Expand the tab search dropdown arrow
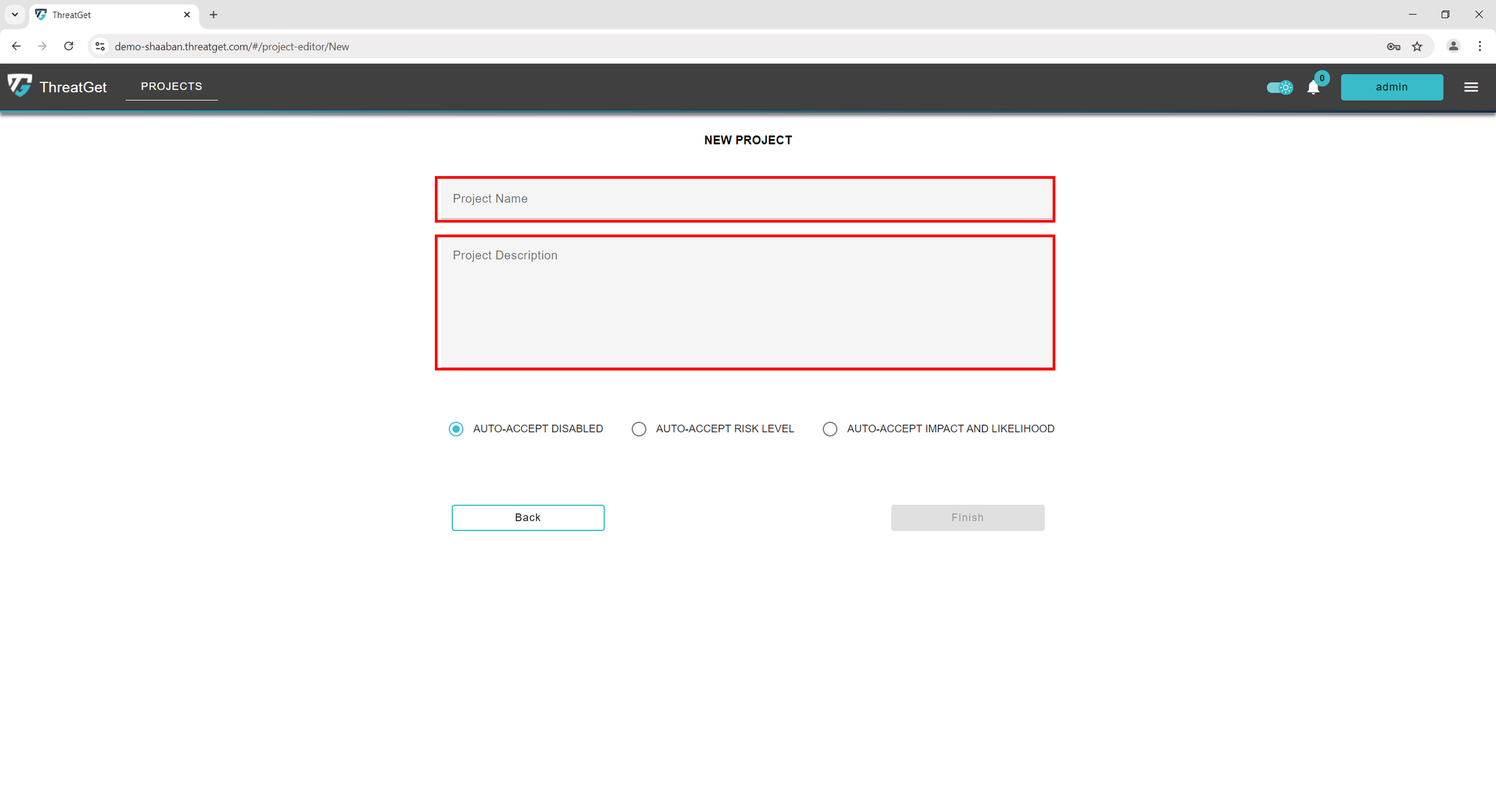This screenshot has width=1496, height=812. coord(15,15)
